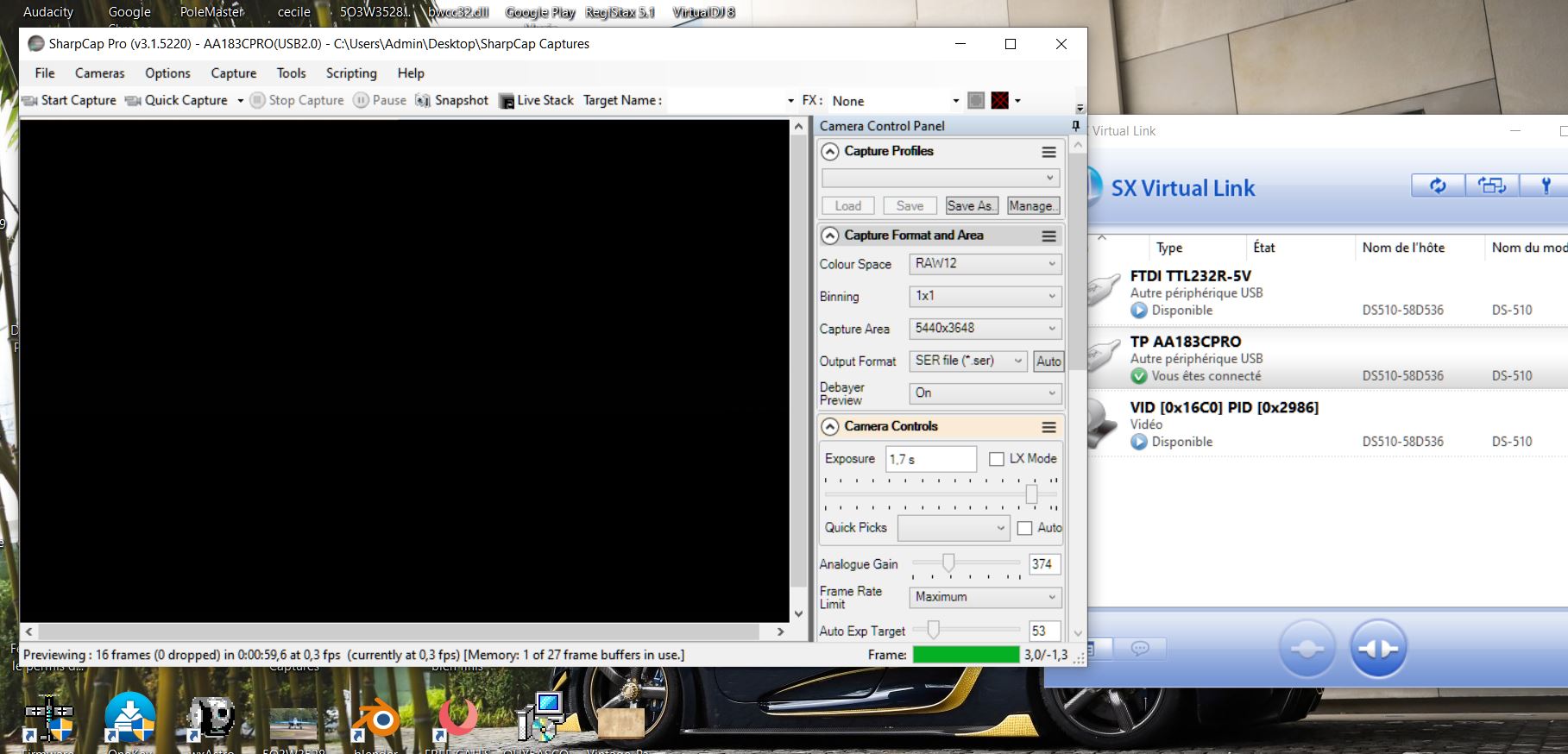Click the Exposure slider thumb

[1031, 493]
